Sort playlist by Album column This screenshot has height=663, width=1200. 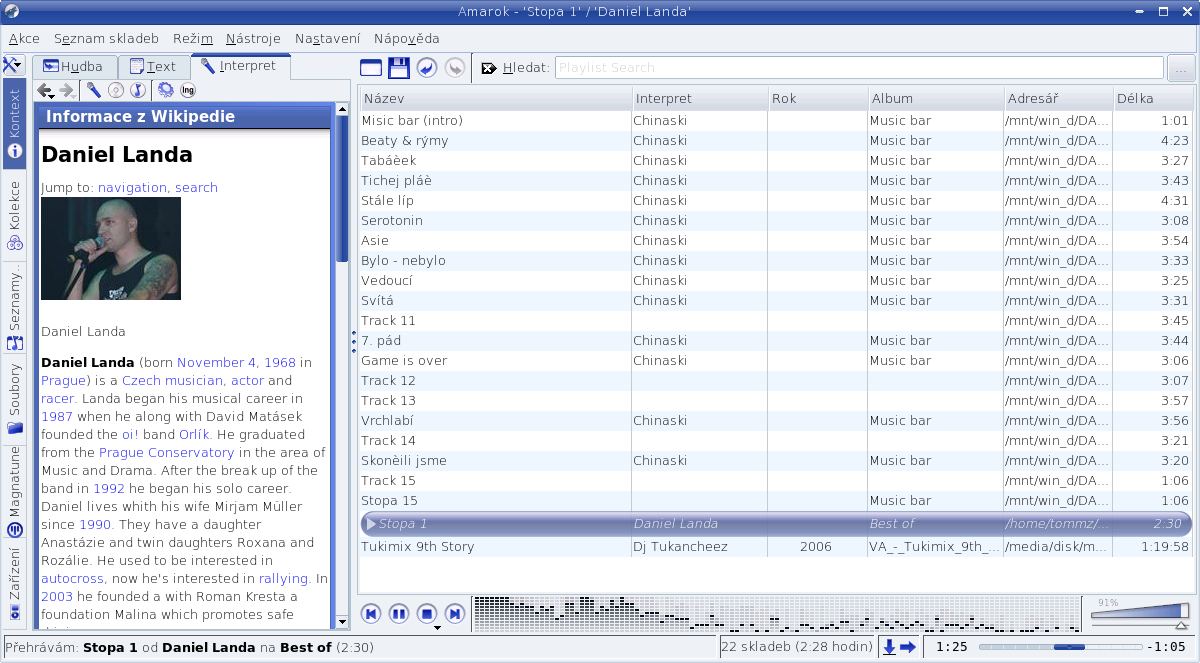click(935, 99)
